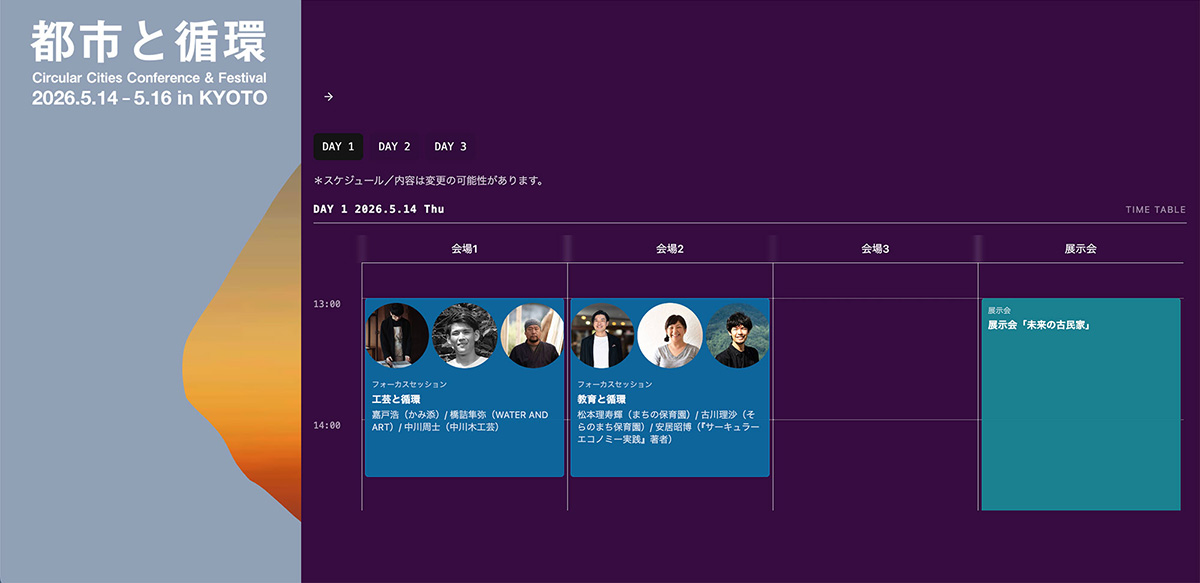1200x583 pixels.
Task: Click the right arrow icon above day tabs
Action: tap(328, 97)
